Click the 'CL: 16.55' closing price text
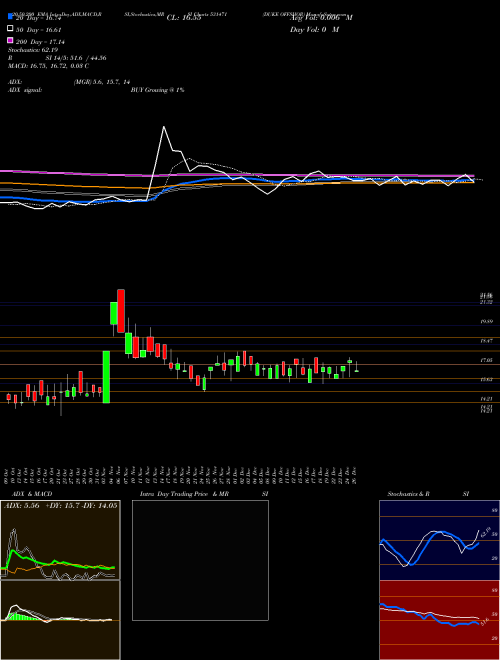Viewport: 500px width, 660px height. [x=184, y=18]
